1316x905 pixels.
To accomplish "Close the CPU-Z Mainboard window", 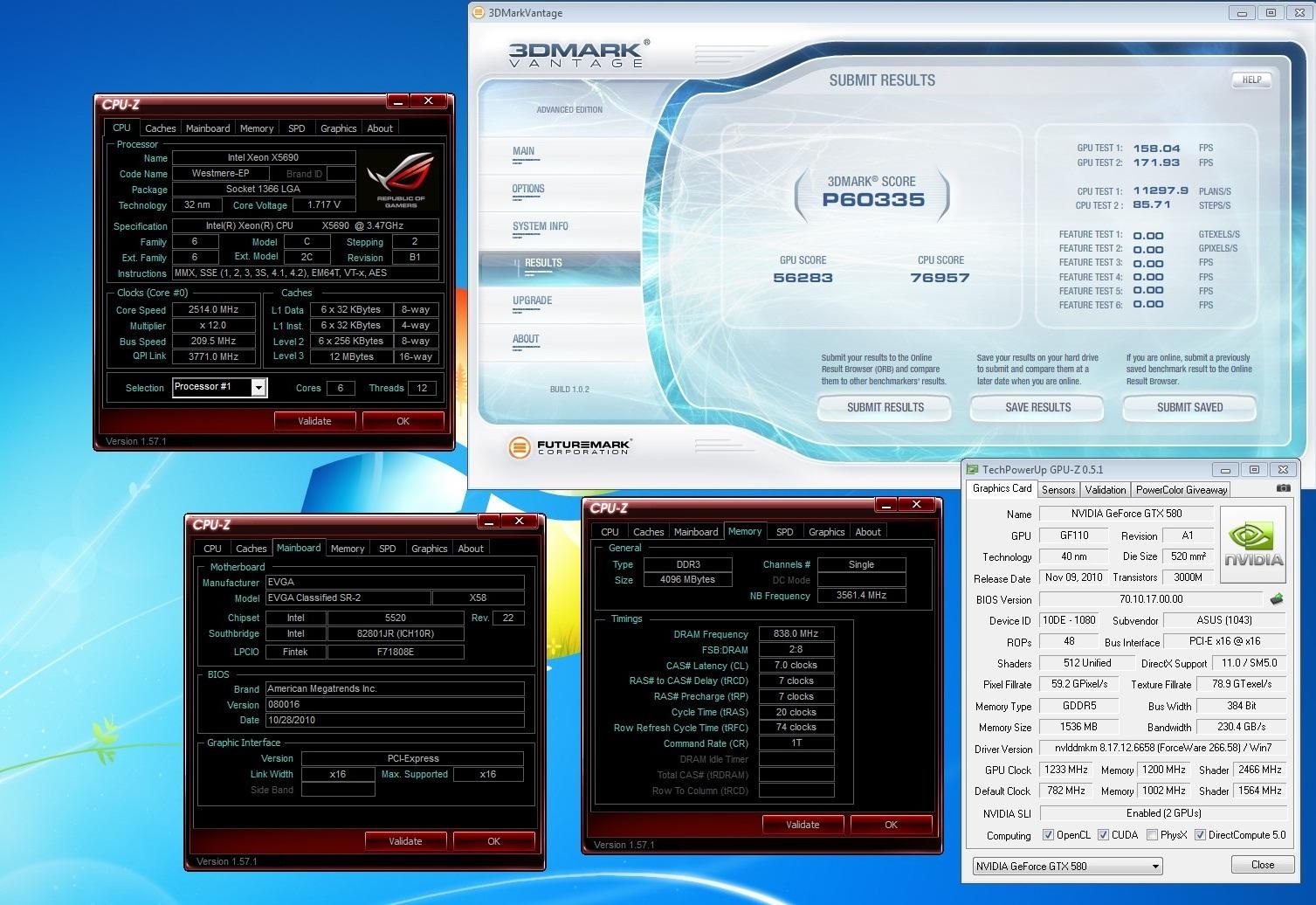I will (x=520, y=522).
